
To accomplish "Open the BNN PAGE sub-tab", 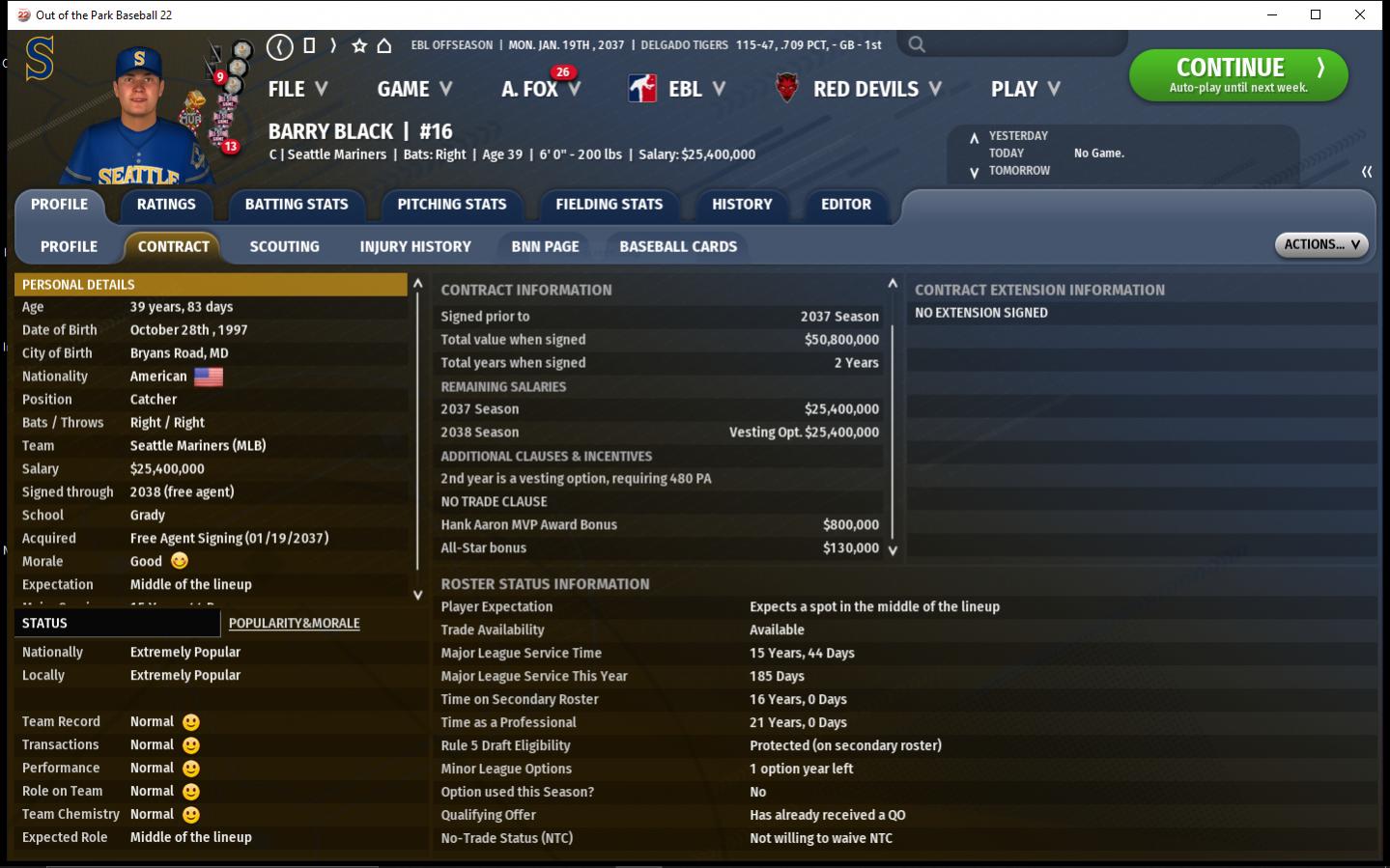I will 545,246.
